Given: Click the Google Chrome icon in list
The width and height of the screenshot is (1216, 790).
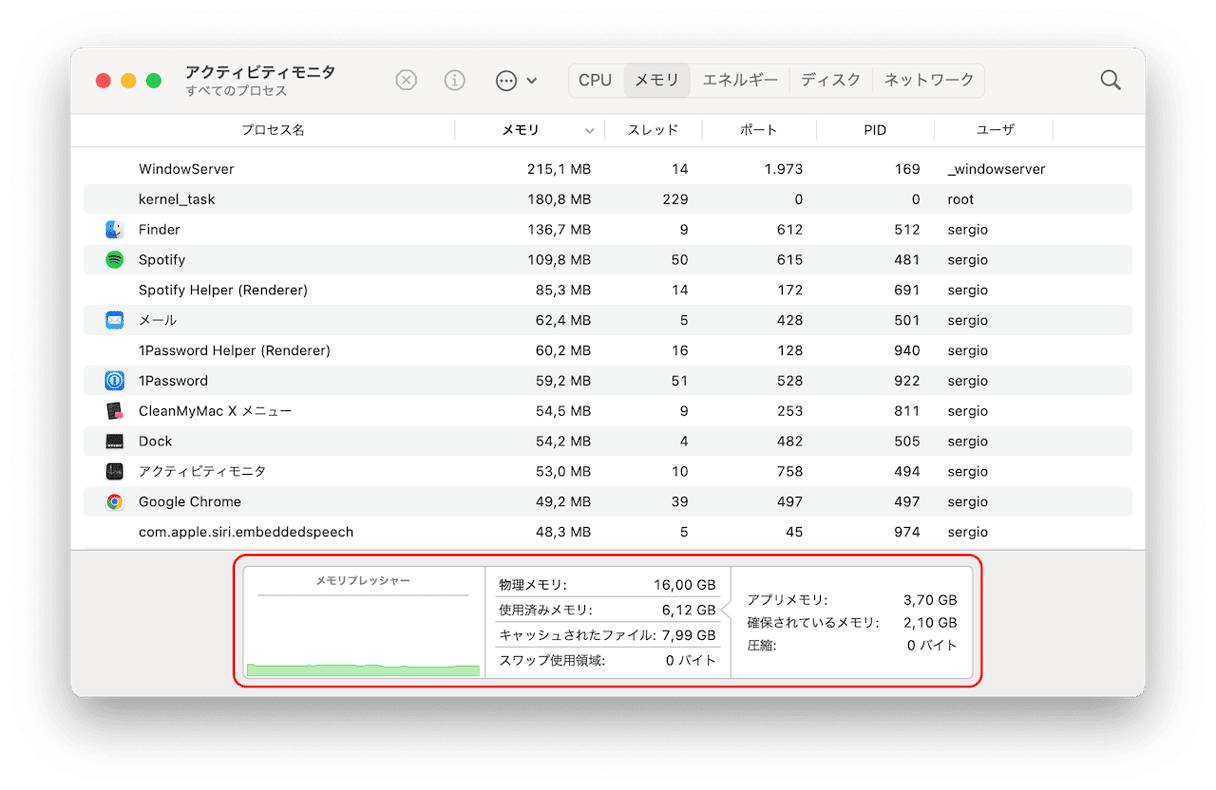Looking at the screenshot, I should click(x=115, y=502).
